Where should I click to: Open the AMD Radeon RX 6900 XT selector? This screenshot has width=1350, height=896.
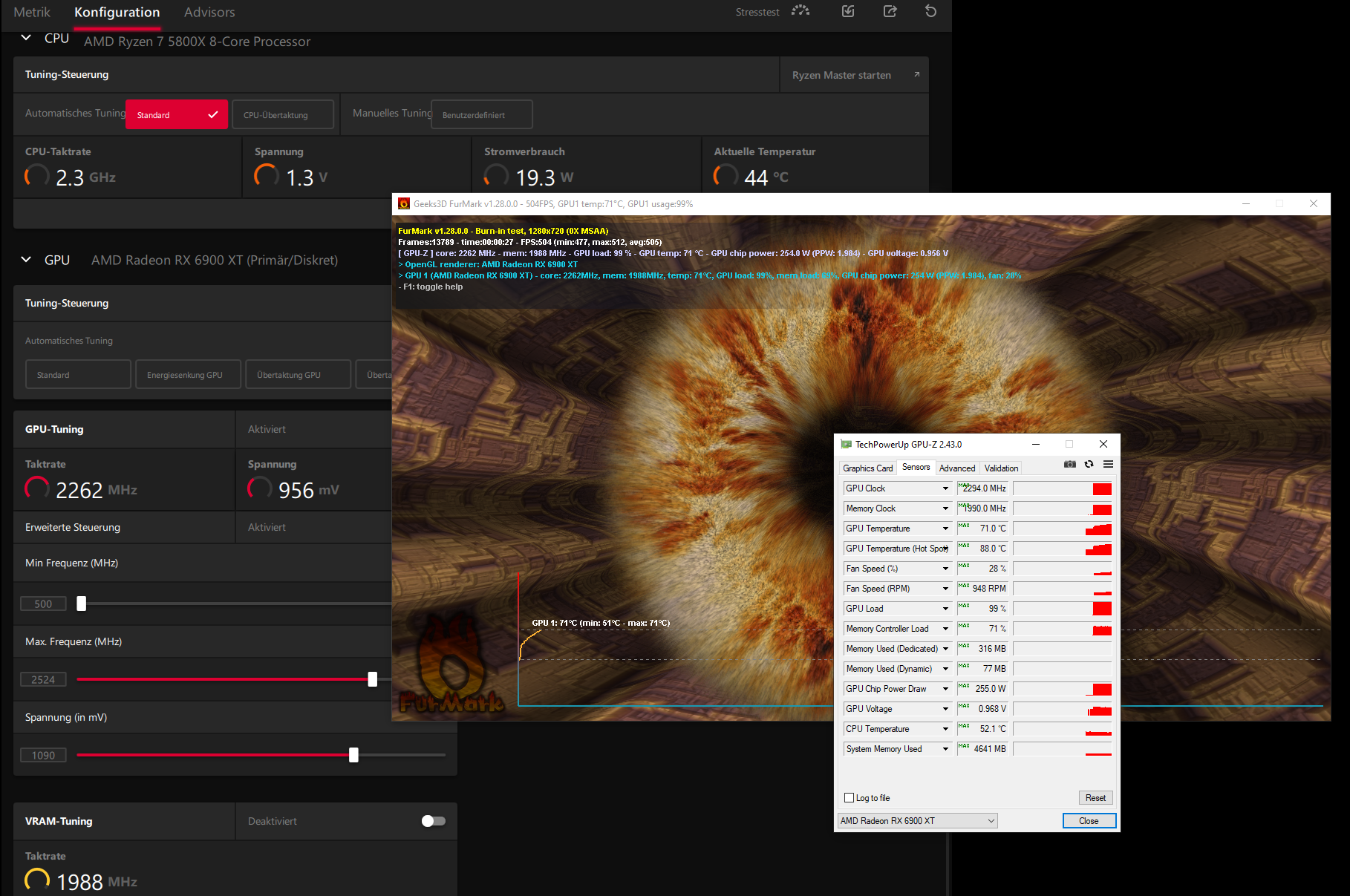917,821
